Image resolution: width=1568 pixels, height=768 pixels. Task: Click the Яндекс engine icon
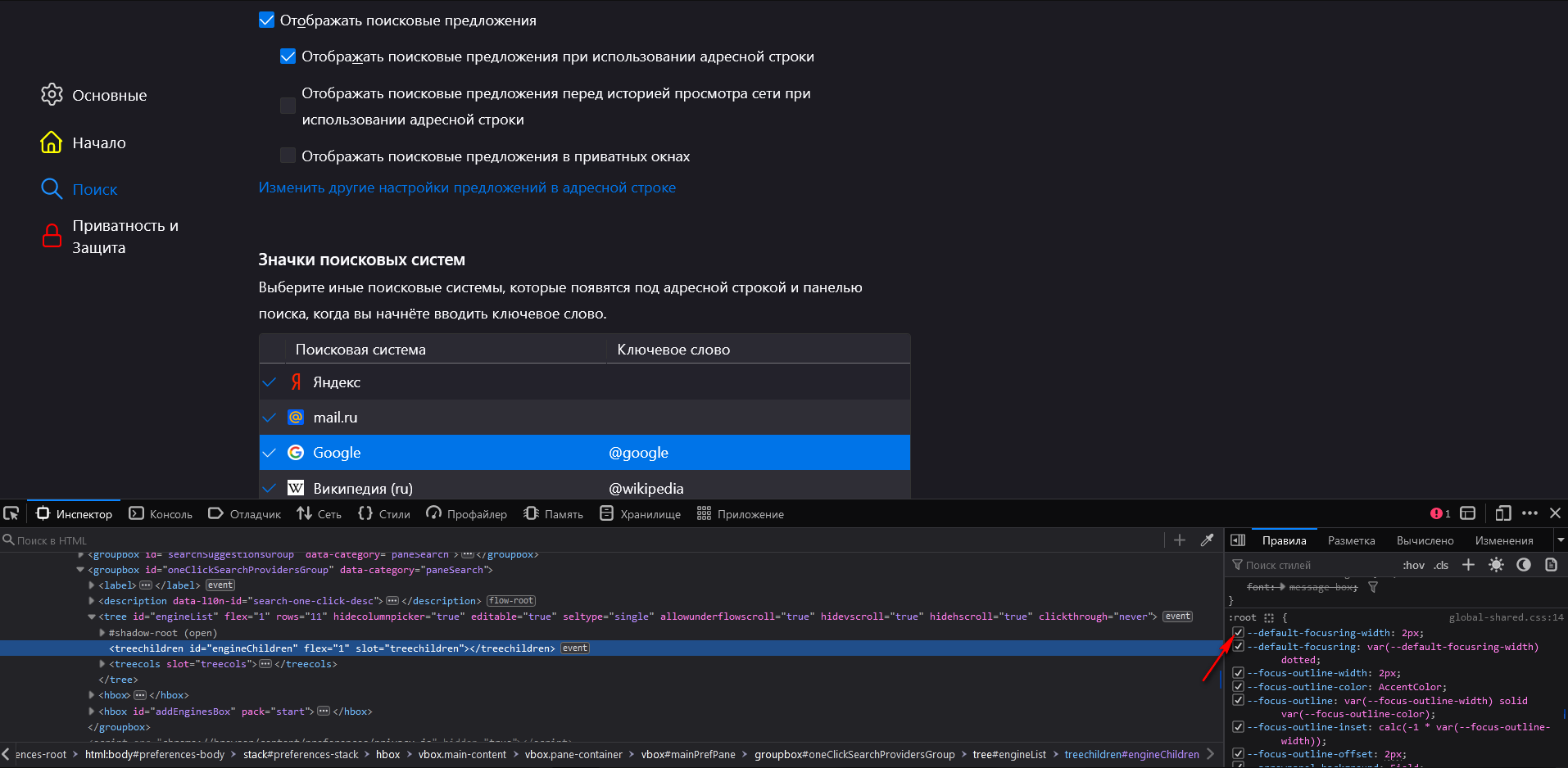(296, 382)
